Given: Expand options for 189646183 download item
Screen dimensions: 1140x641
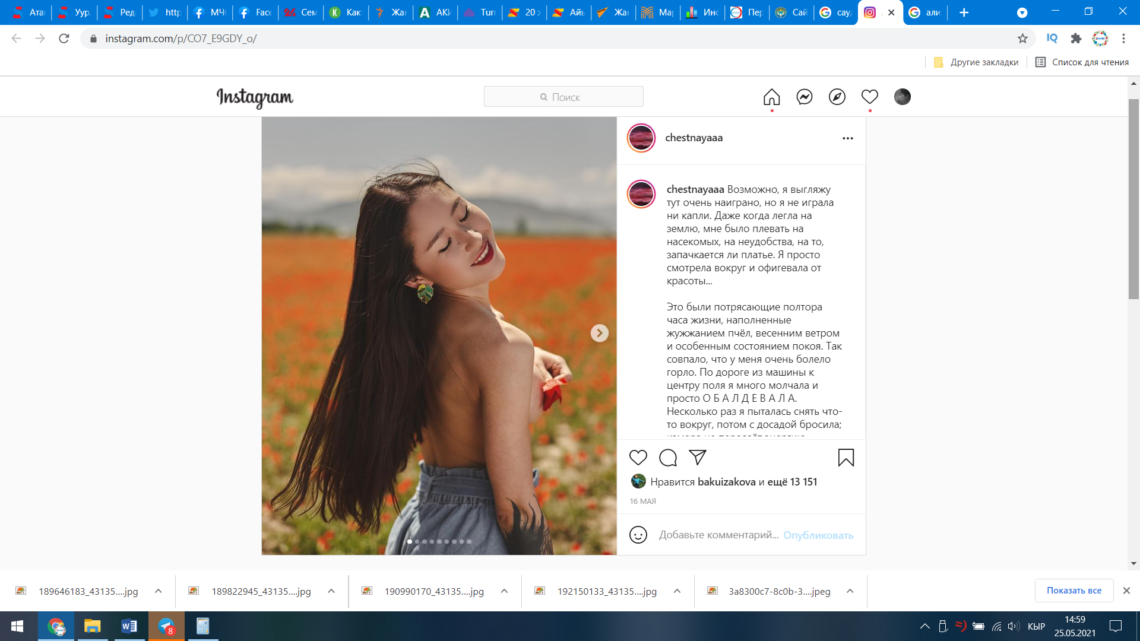Looking at the screenshot, I should pos(158,591).
